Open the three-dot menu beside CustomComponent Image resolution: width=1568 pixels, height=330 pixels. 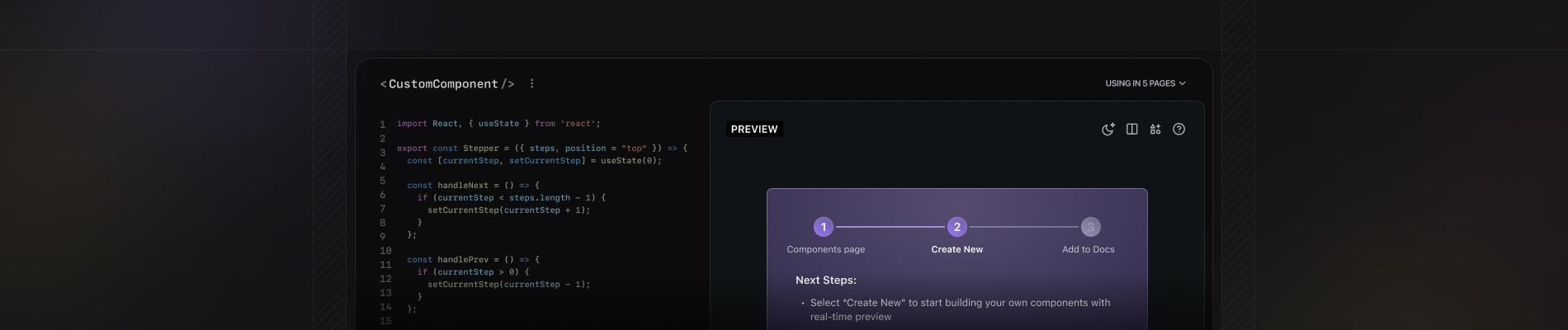pos(532,83)
